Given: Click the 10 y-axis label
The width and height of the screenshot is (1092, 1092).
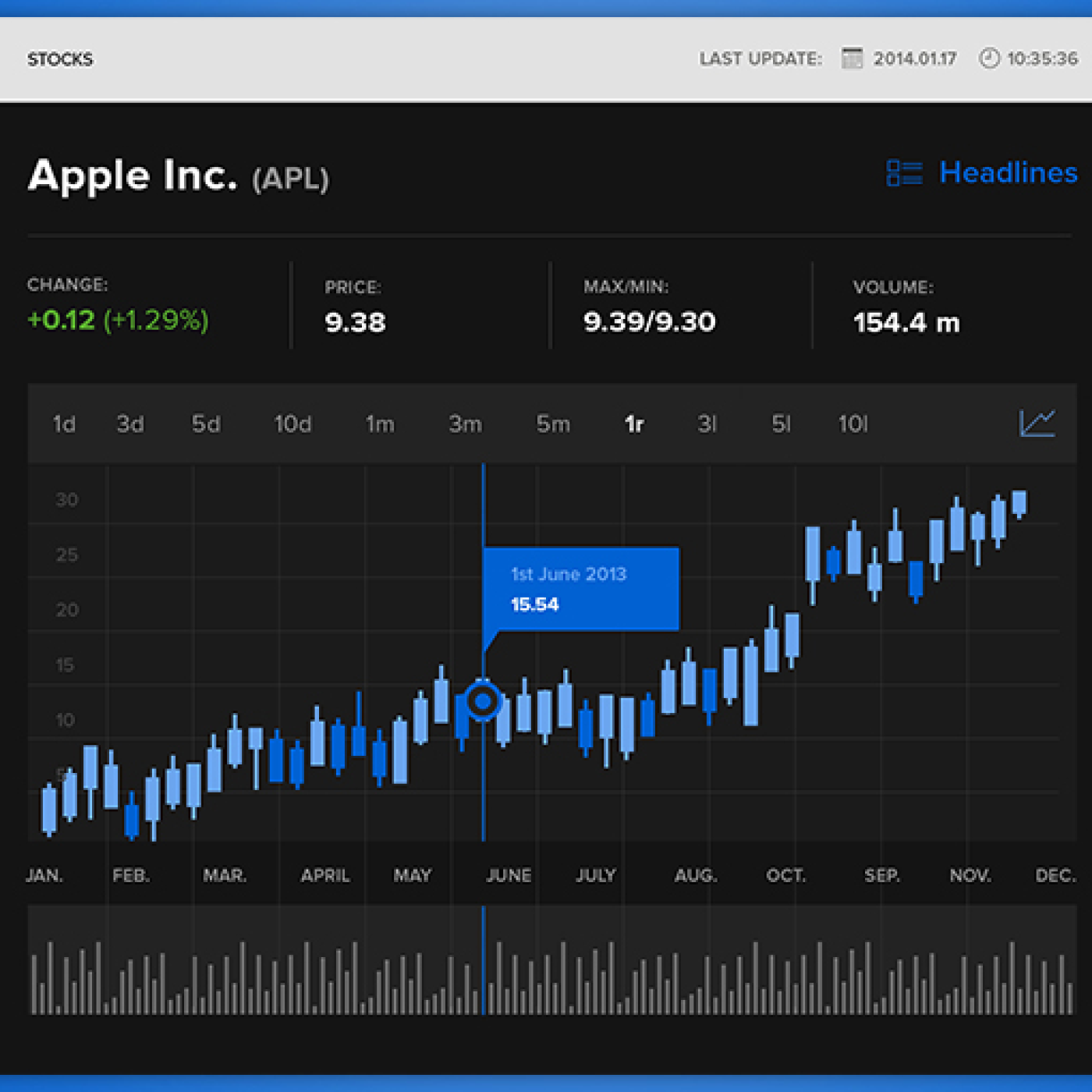Looking at the screenshot, I should click(66, 720).
